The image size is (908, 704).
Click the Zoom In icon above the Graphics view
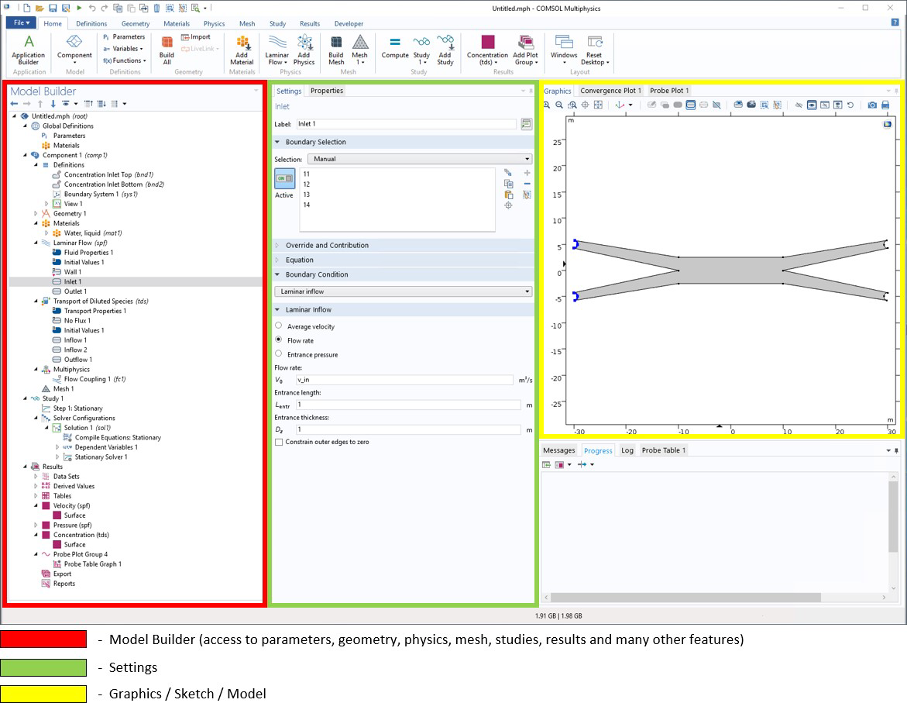[549, 104]
